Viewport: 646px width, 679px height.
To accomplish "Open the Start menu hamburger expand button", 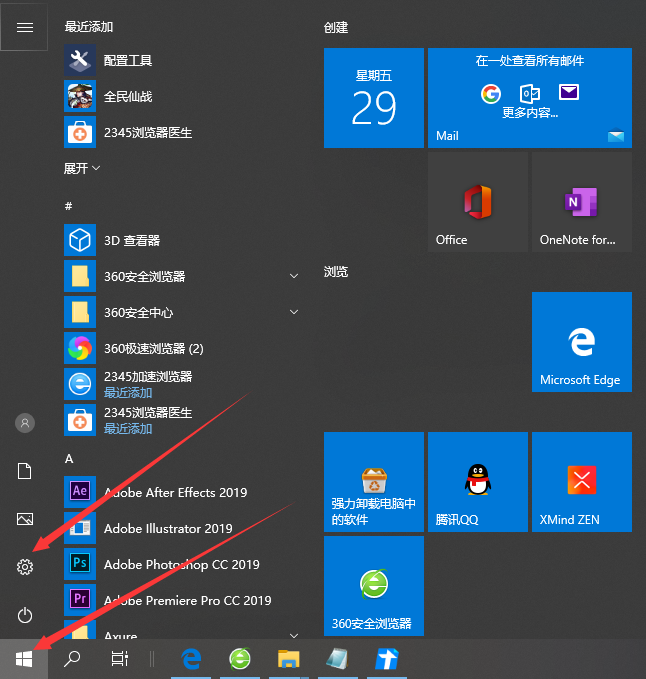I will (x=25, y=28).
